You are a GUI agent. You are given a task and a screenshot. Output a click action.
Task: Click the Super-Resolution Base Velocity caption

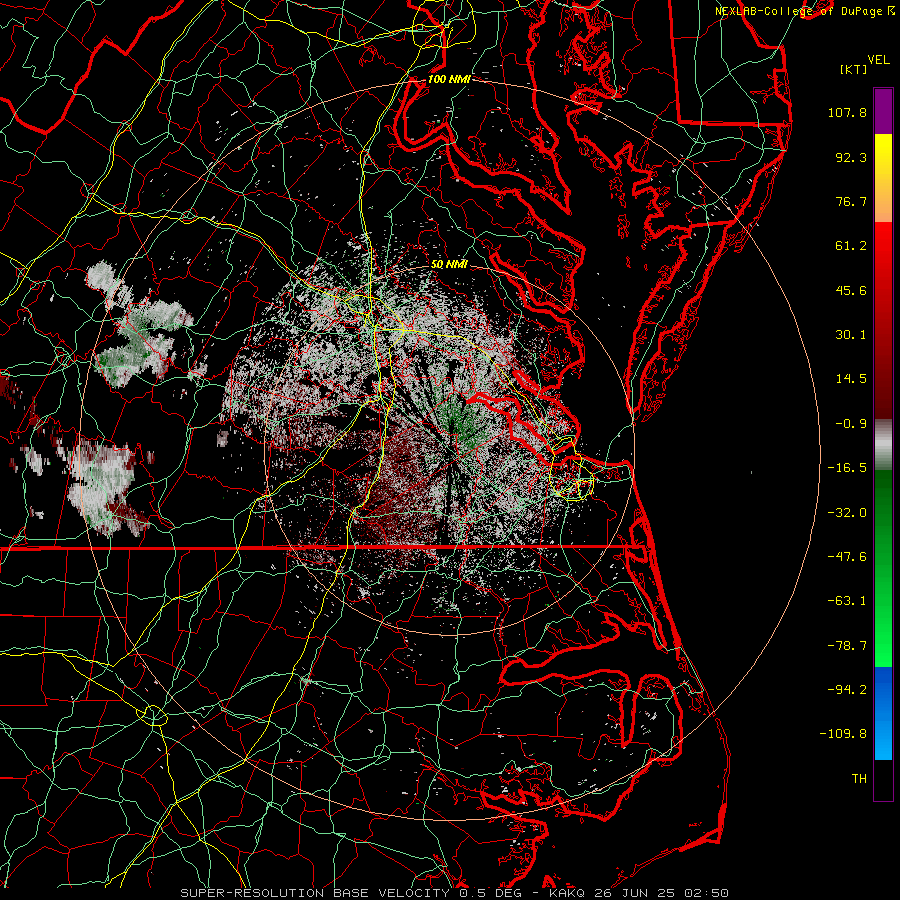455,893
